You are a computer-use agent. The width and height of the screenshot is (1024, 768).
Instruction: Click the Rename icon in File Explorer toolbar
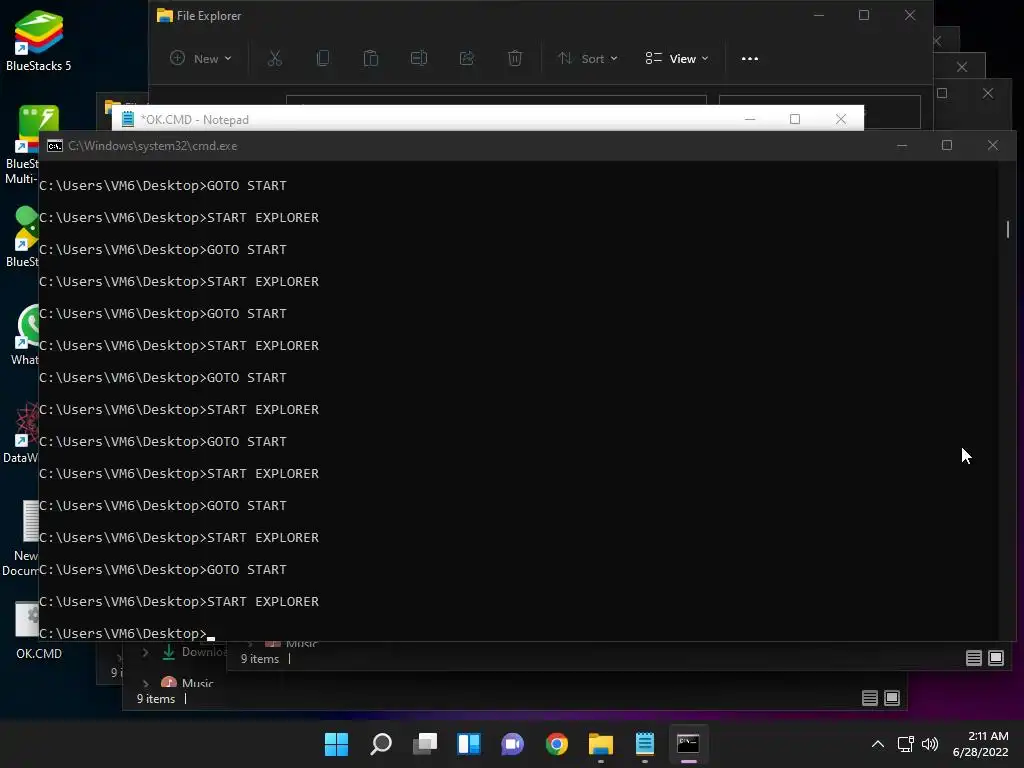click(419, 59)
